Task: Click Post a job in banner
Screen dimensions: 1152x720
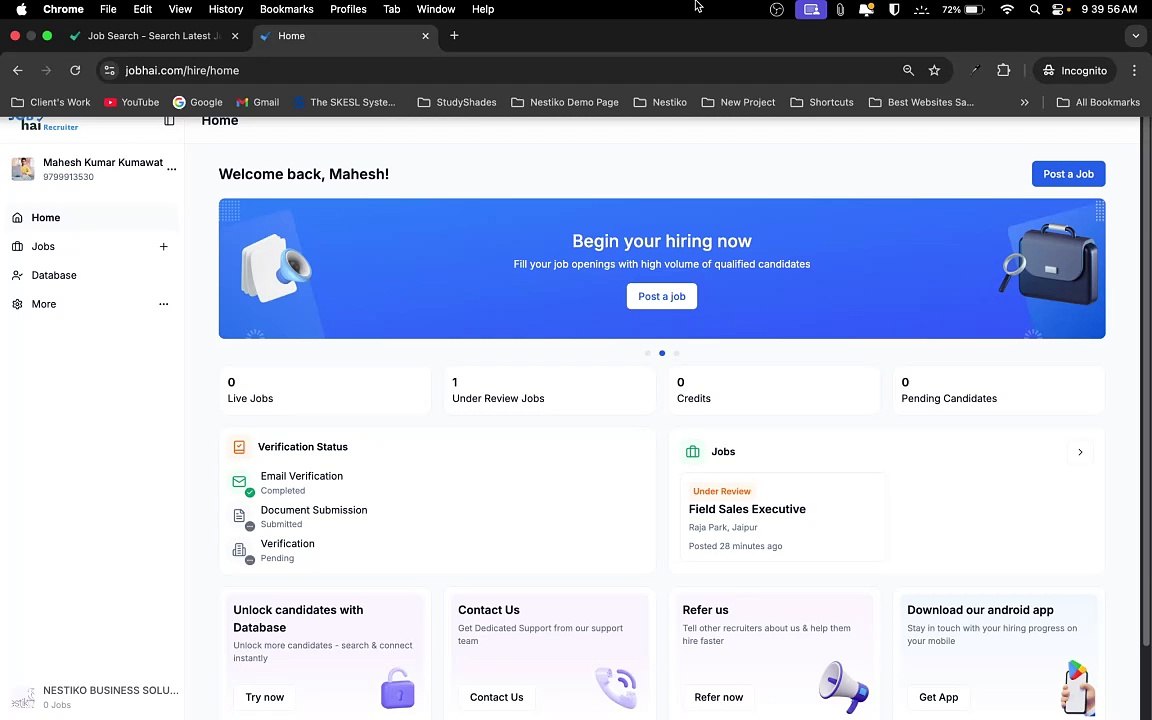Action: pyautogui.click(x=661, y=296)
